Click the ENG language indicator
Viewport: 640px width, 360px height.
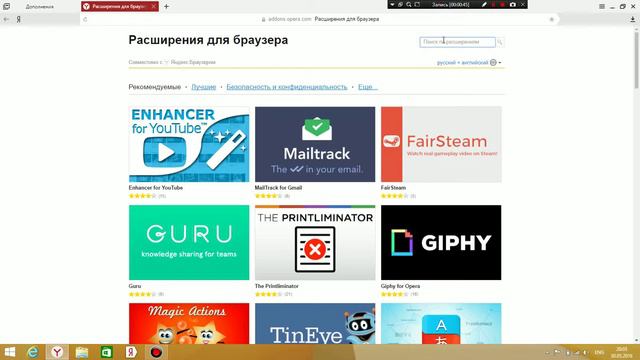pyautogui.click(x=599, y=352)
